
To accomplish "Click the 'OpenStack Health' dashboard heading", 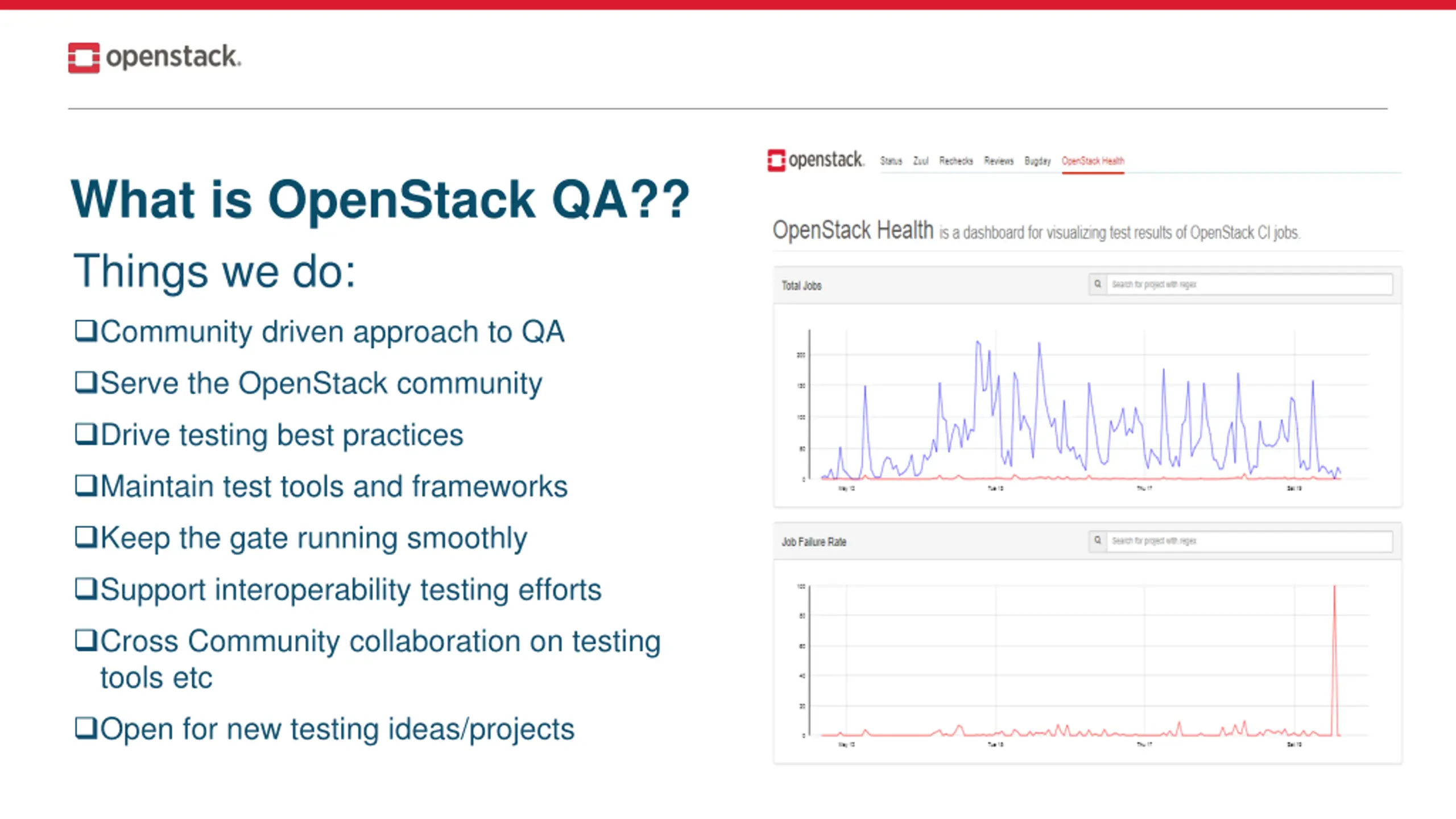I will click(853, 230).
